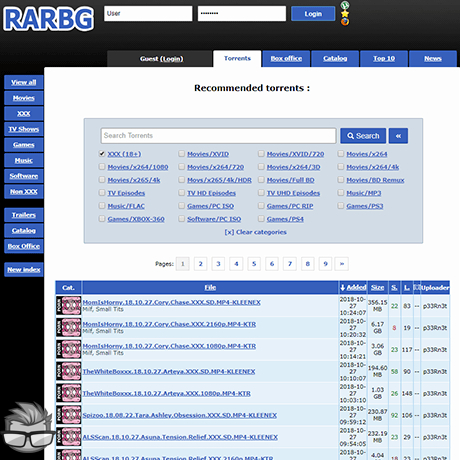Click New index in the sidebar

[24, 270]
